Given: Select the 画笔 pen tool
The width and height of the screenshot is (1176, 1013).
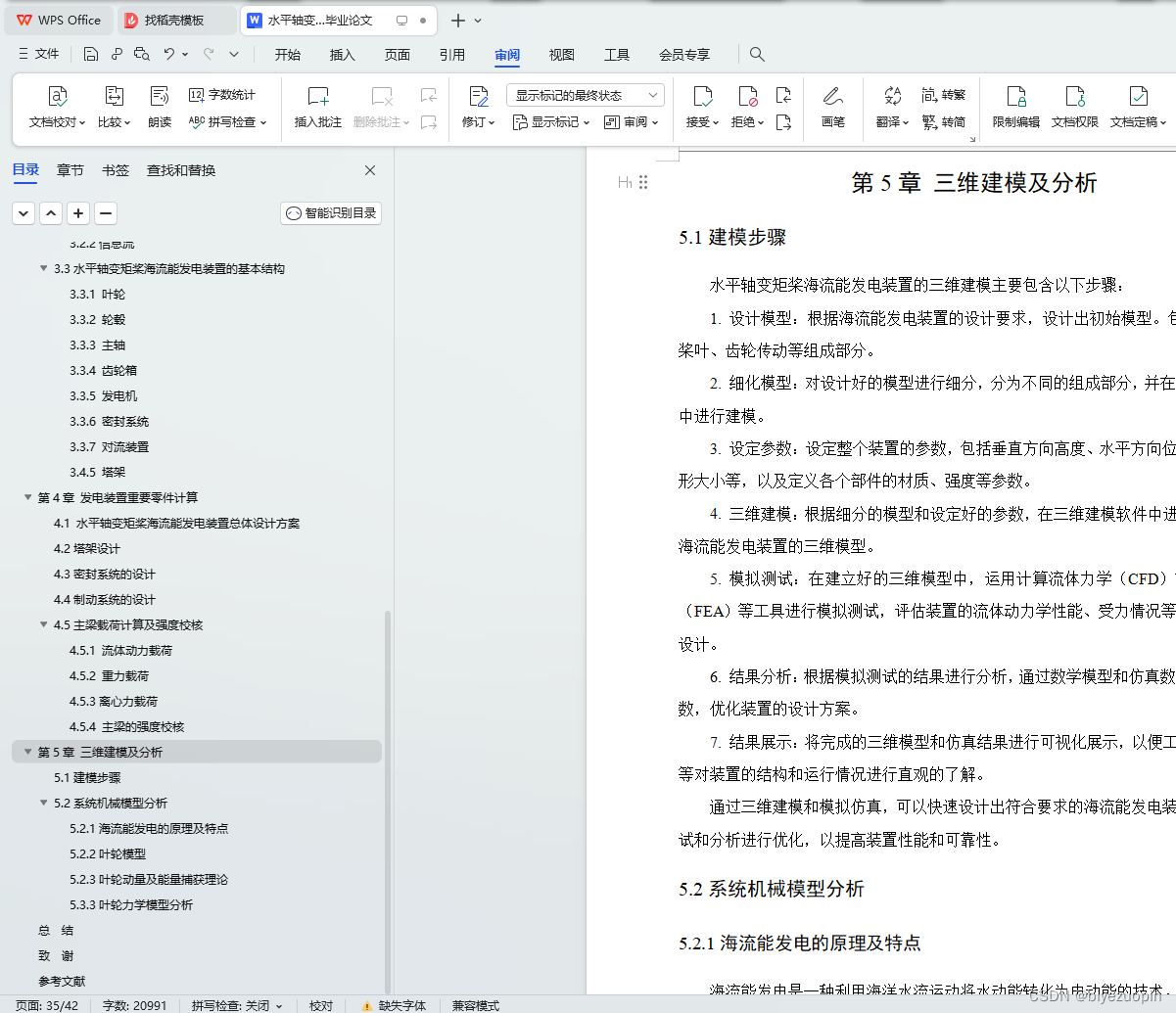Looking at the screenshot, I should coord(833,108).
